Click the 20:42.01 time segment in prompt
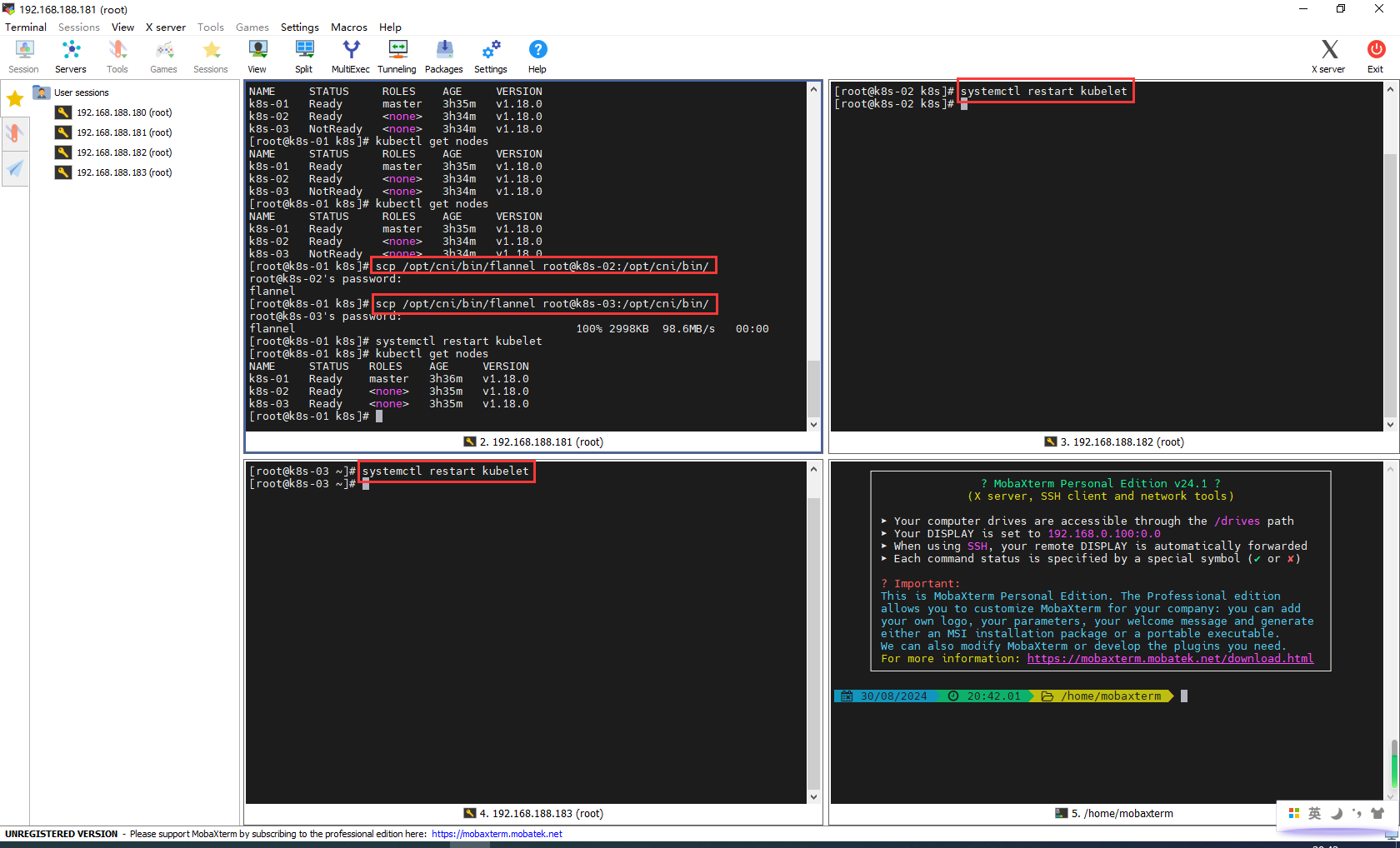The height and width of the screenshot is (848, 1400). [x=993, y=696]
